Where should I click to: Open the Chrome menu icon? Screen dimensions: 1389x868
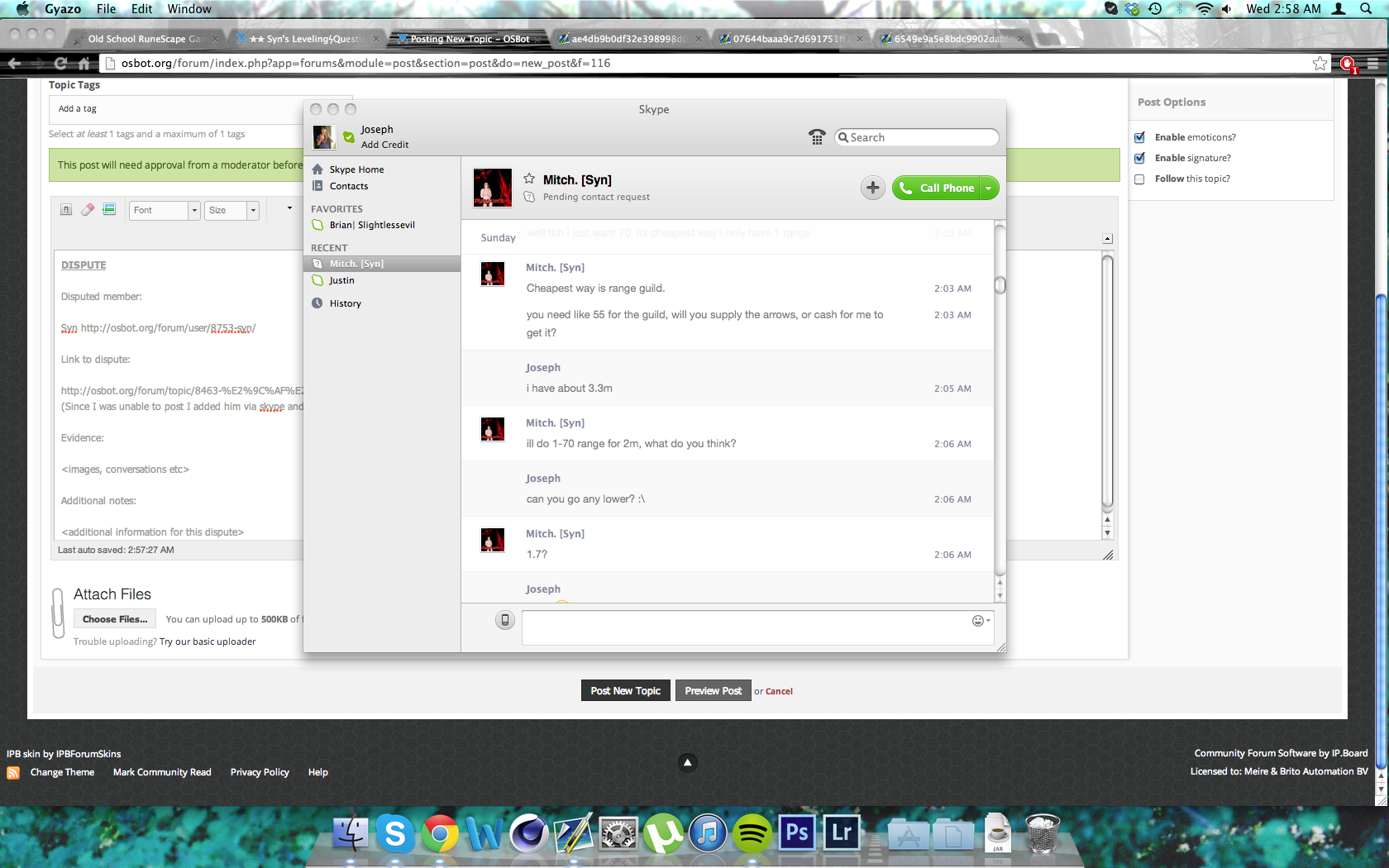coord(1372,64)
